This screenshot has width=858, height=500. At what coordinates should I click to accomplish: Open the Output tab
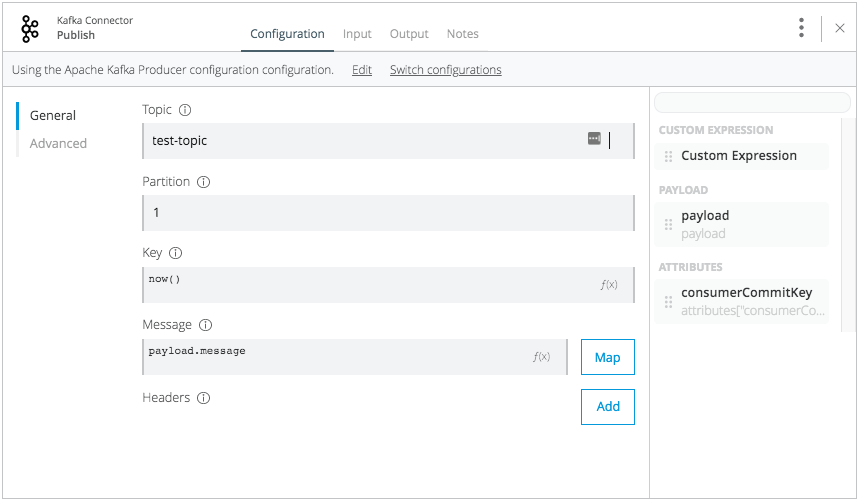coord(409,34)
